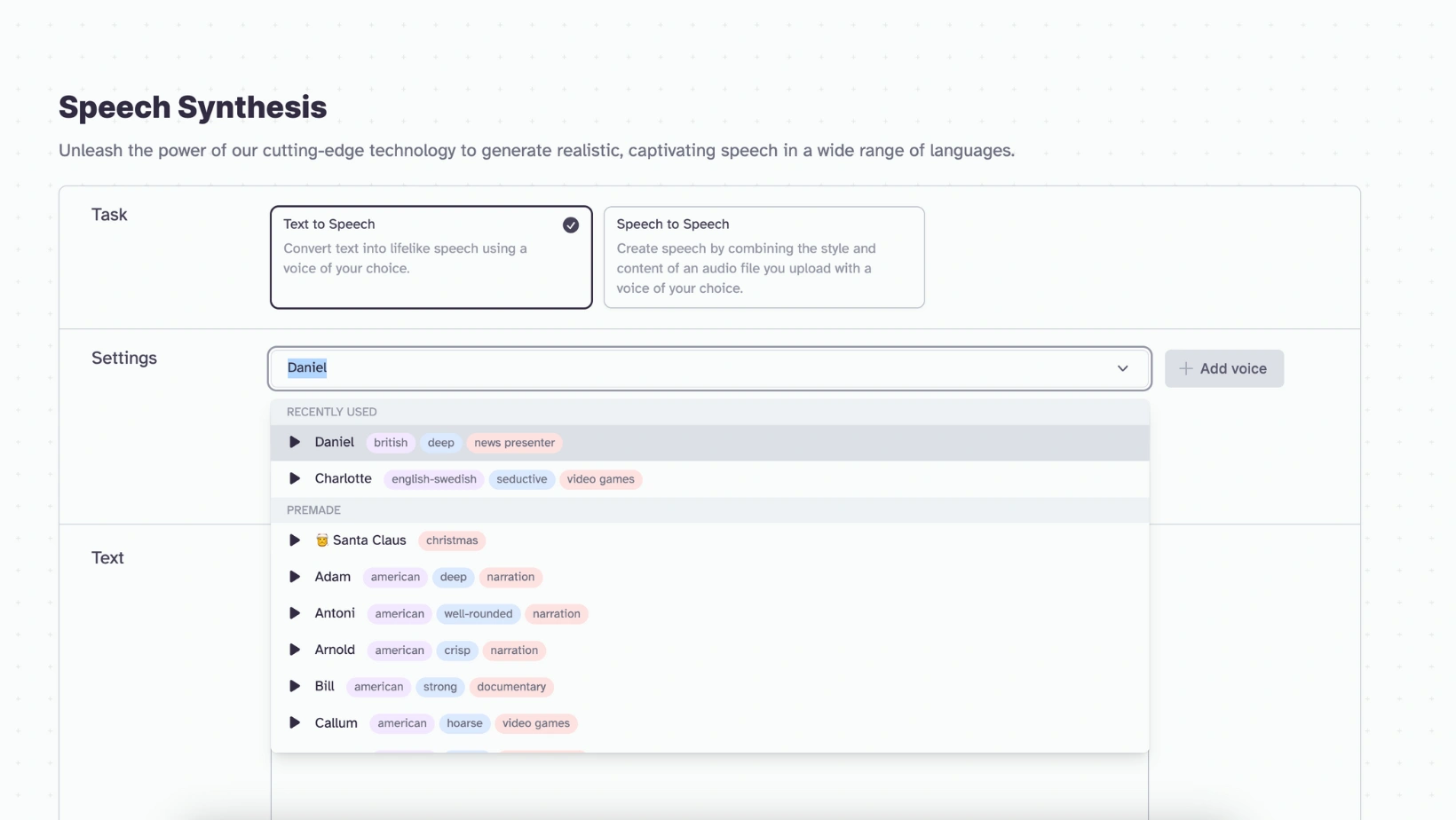
Task: Collapse the voice dropdown with the chevron
Action: coord(1123,368)
